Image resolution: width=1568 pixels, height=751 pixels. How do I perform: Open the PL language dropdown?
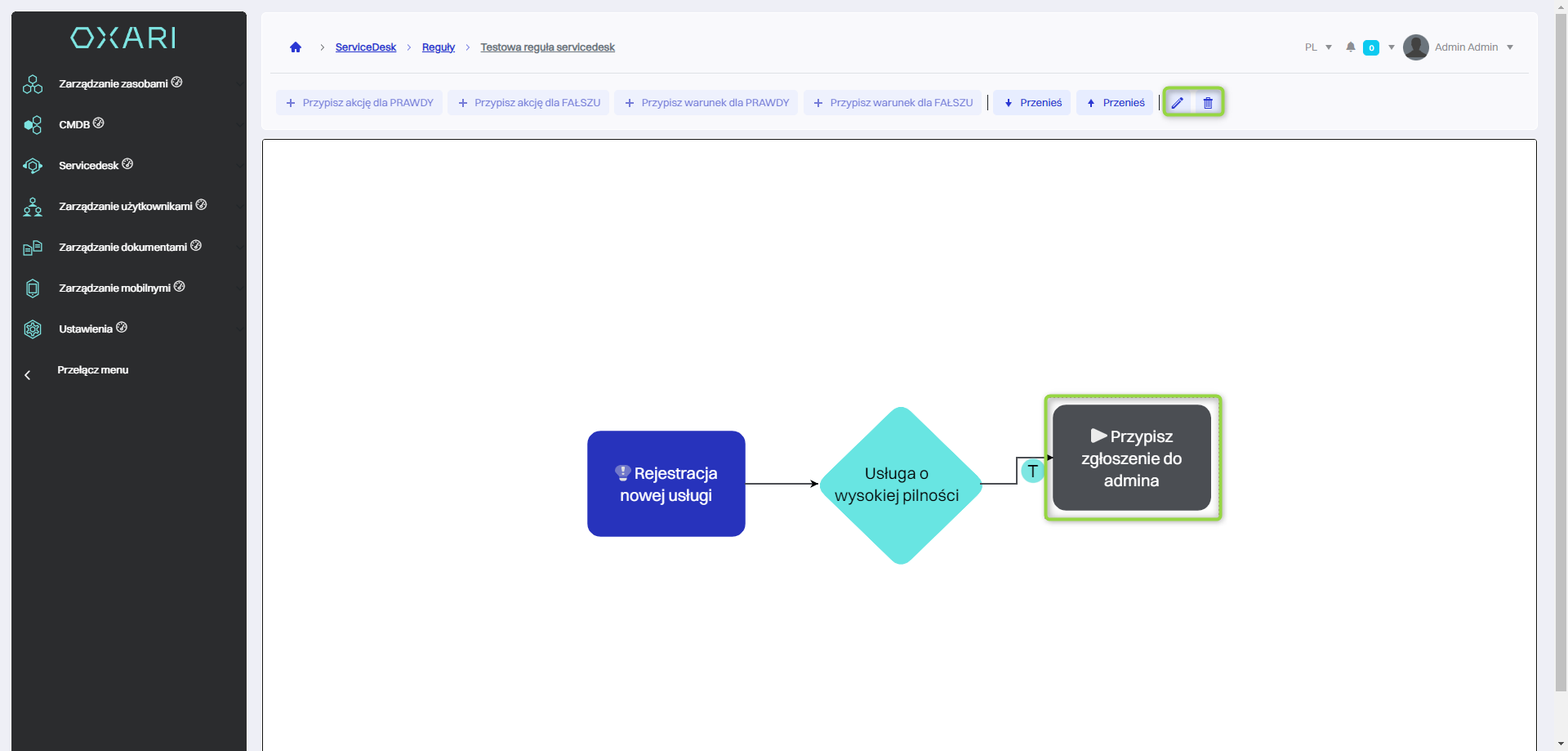tap(1318, 47)
